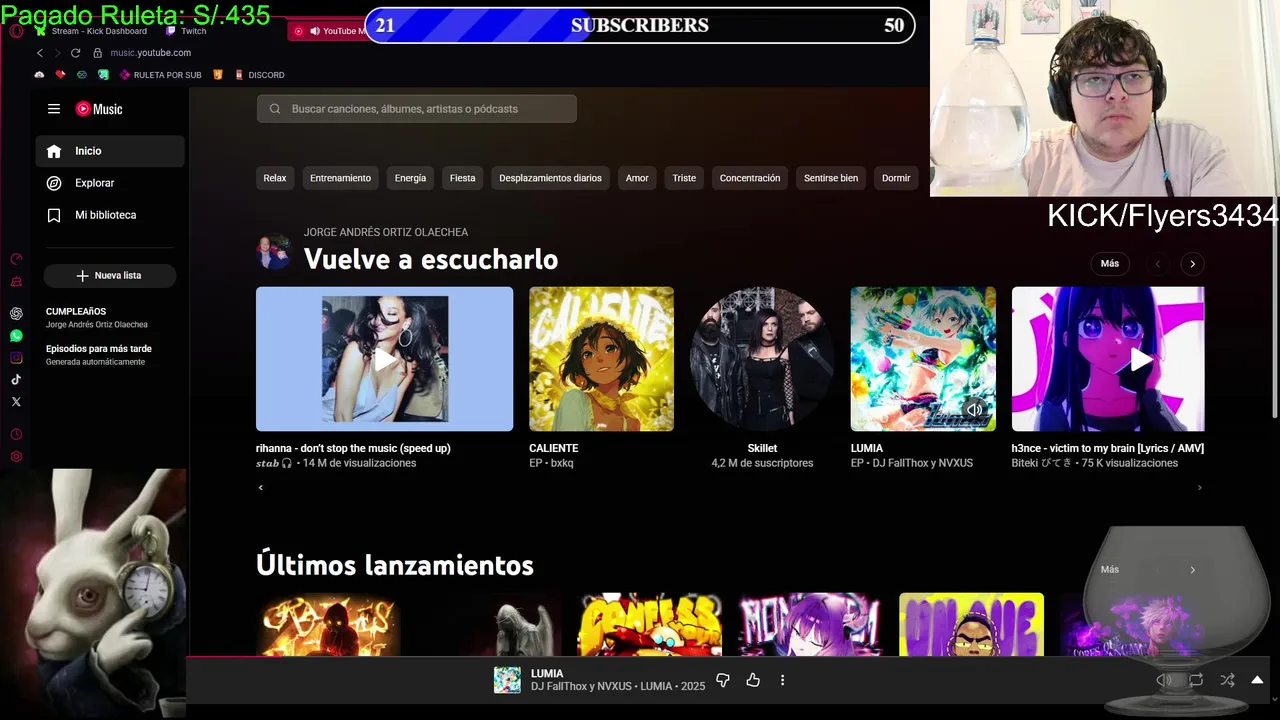Select the Triste mood chip
Image resolution: width=1280 pixels, height=720 pixels.
point(684,178)
